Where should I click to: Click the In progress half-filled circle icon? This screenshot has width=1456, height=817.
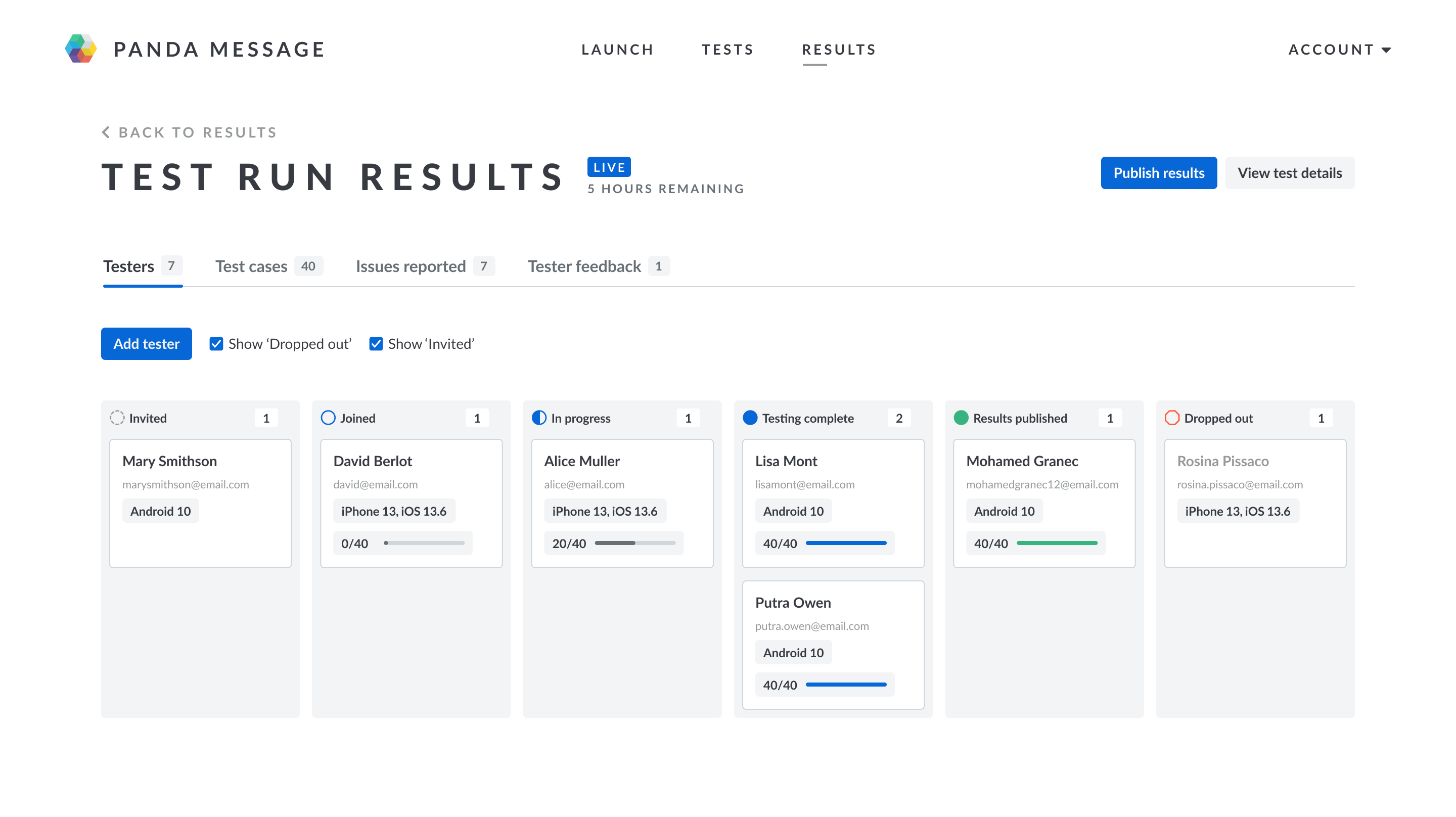click(x=539, y=418)
